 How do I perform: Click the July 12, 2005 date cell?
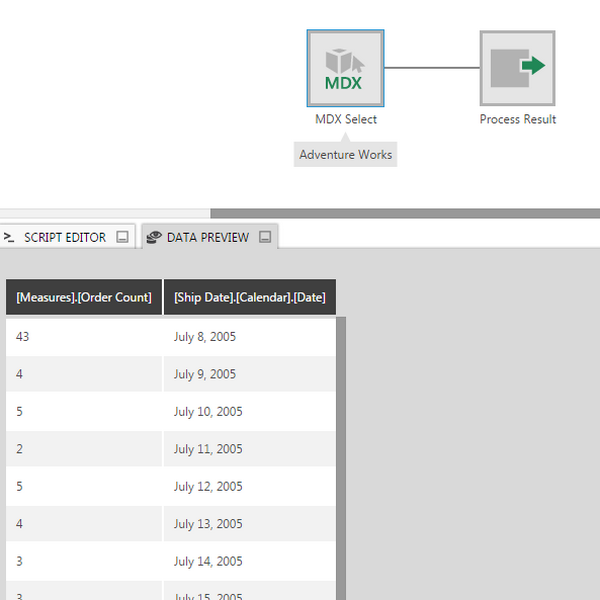click(x=249, y=487)
